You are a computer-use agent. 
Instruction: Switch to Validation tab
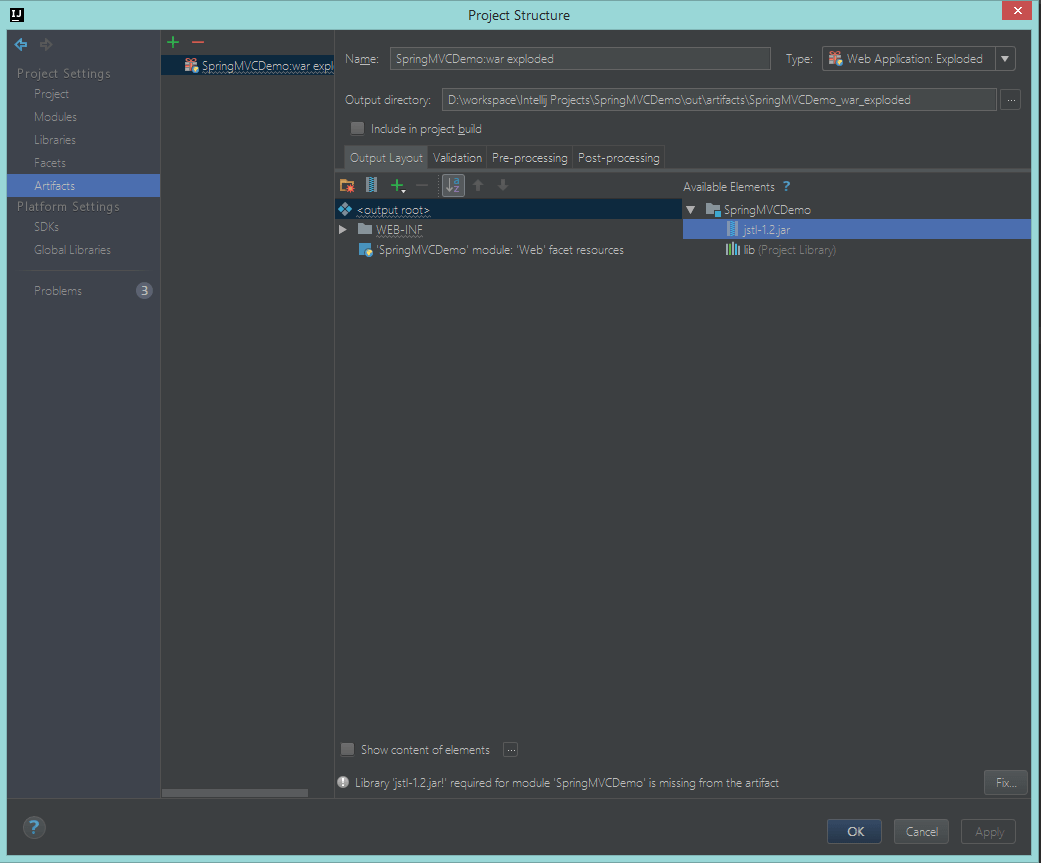coord(457,158)
